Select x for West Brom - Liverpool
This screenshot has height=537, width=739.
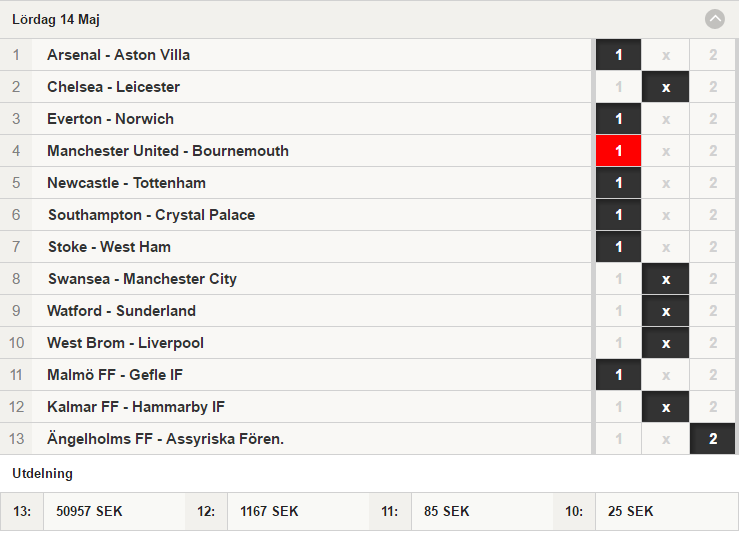coord(665,343)
